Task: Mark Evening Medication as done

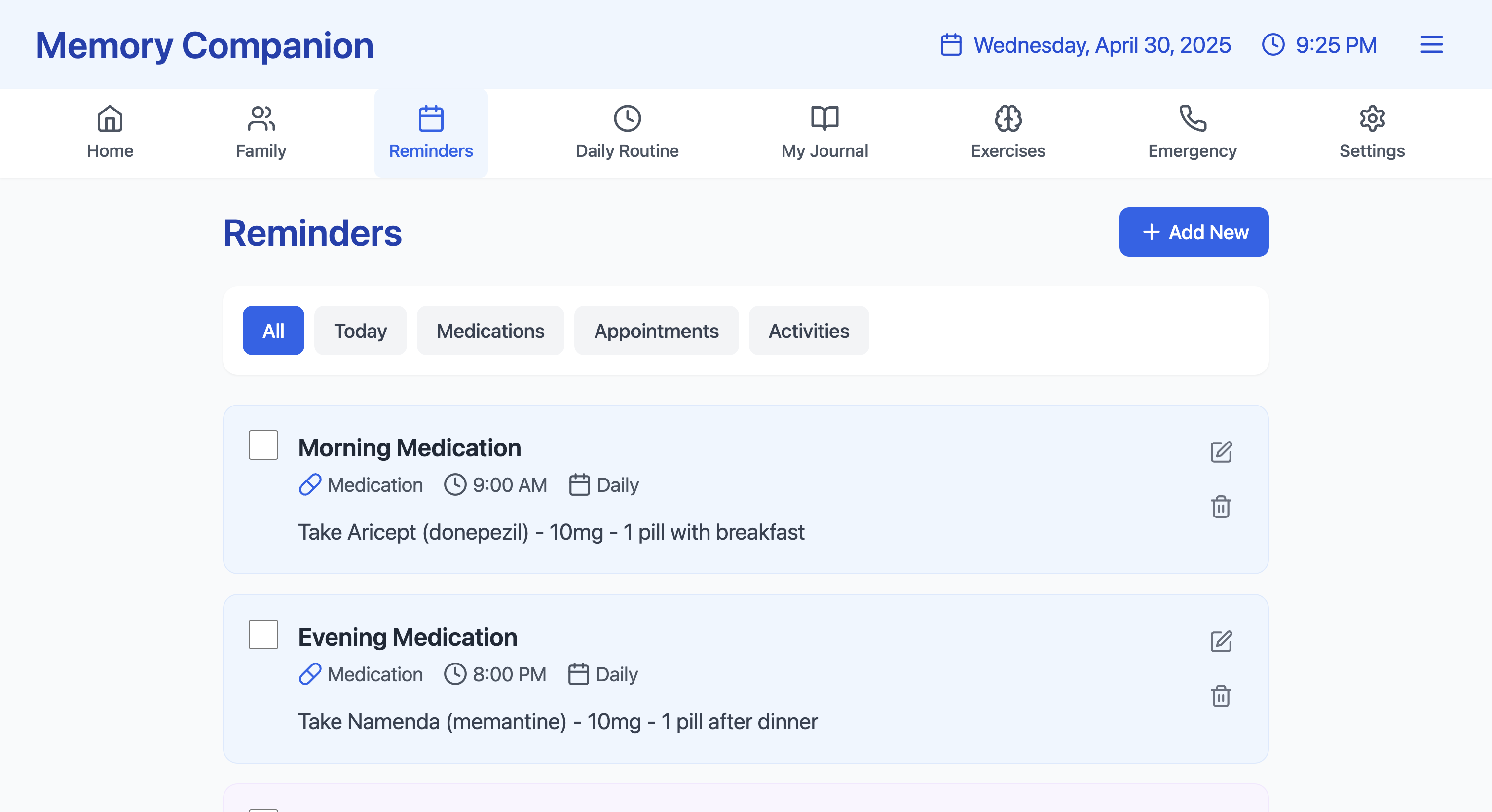Action: tap(263, 634)
